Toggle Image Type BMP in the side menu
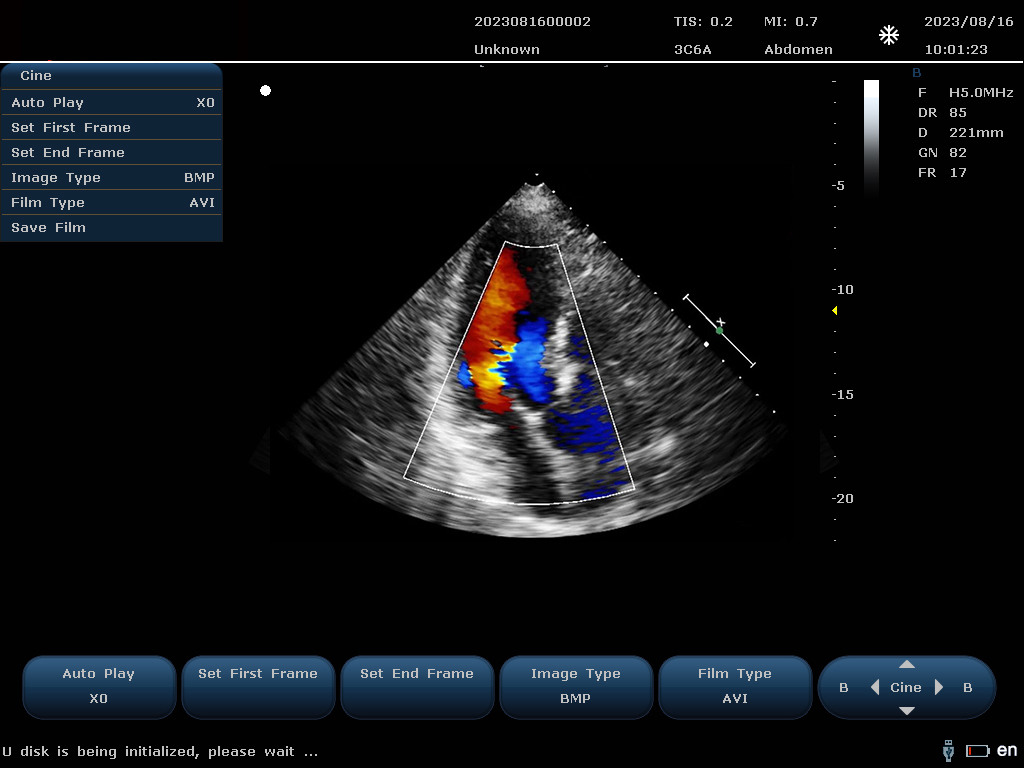 click(x=111, y=177)
